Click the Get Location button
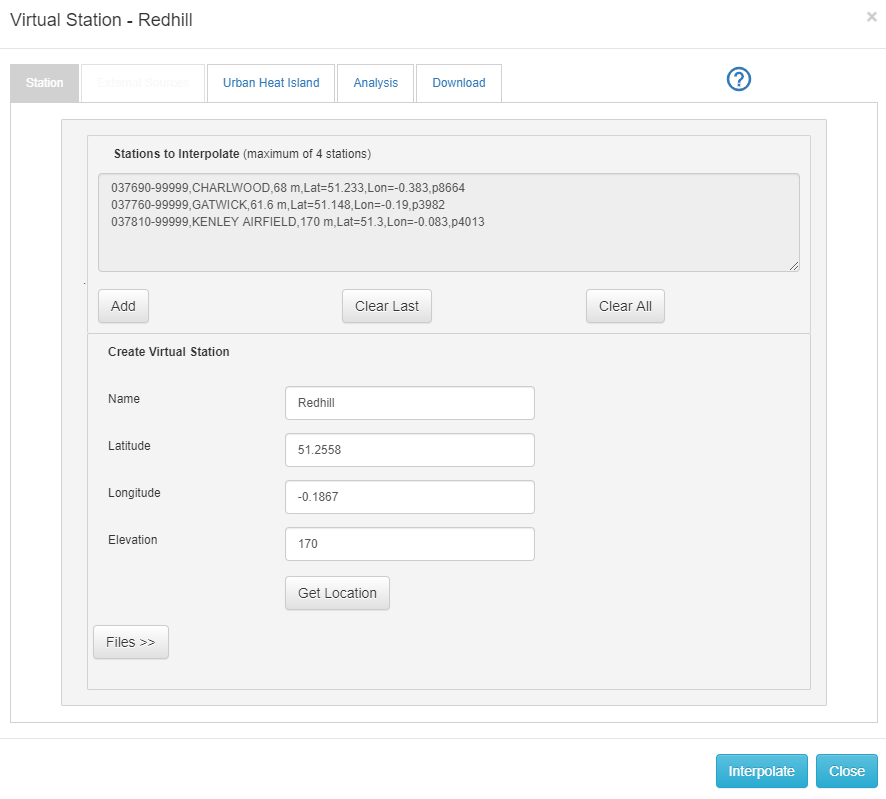 click(337, 593)
